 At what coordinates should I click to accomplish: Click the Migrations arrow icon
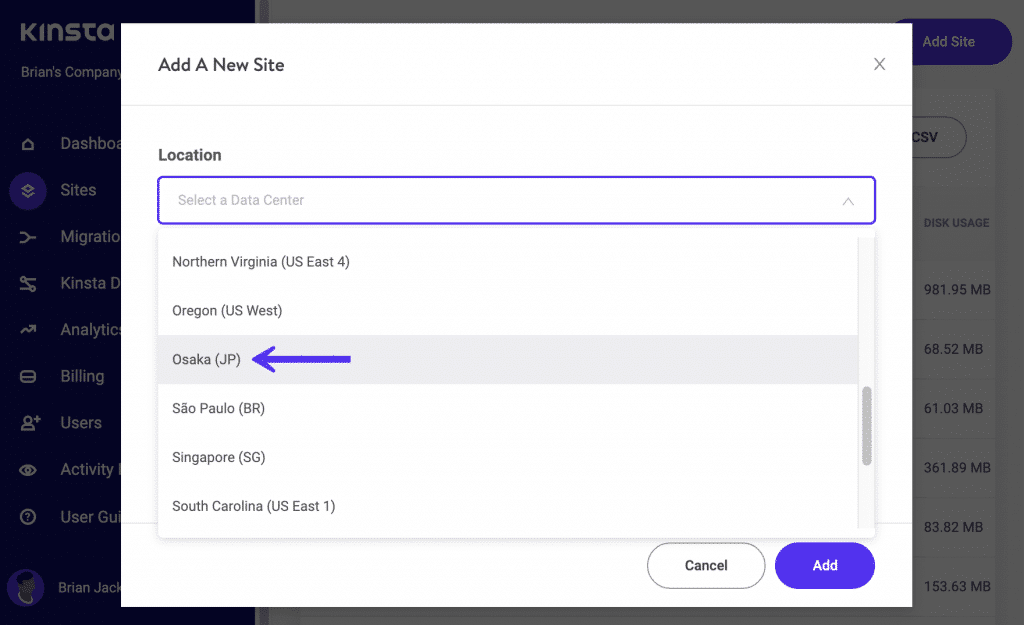(x=28, y=237)
